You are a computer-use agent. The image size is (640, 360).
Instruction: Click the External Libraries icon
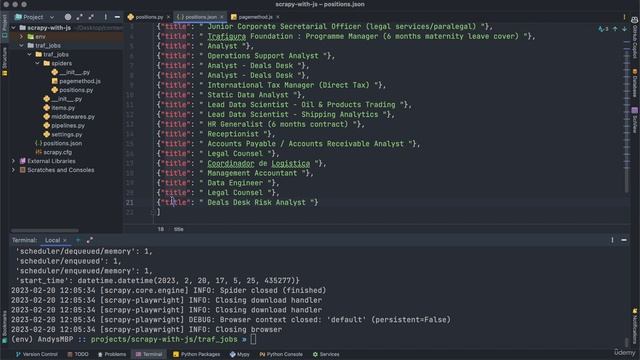(23, 161)
